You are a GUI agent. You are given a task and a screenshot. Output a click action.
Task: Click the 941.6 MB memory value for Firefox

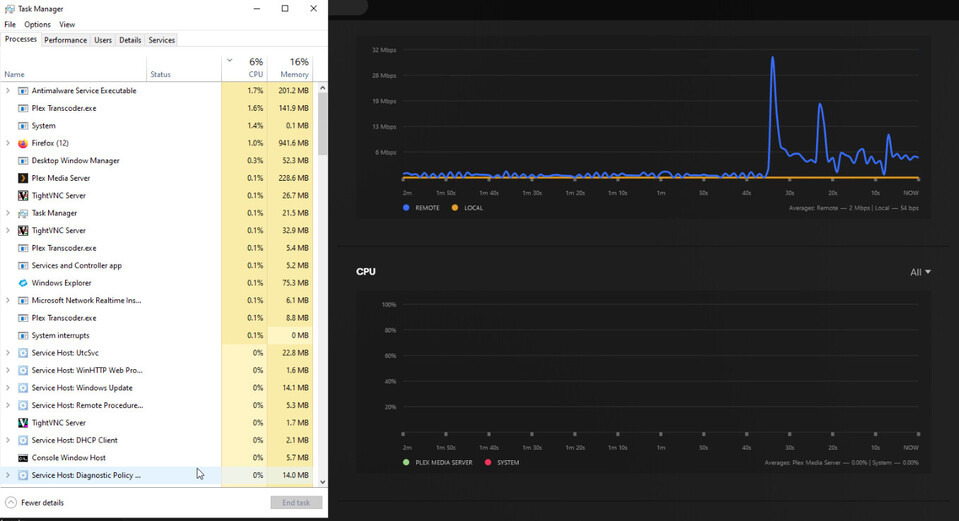[293, 143]
